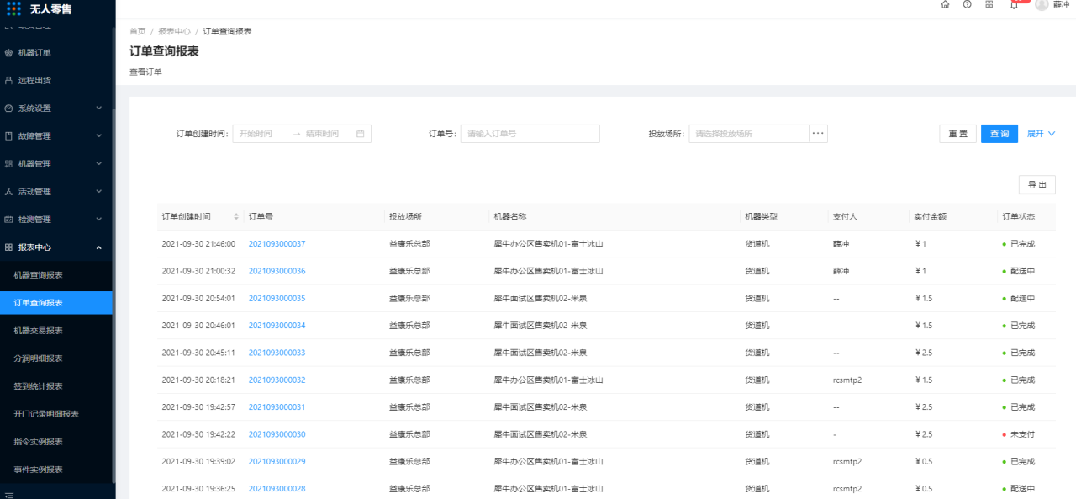
Task: Click the ¥ 1.5 amount in 2021093000035 row
Action: 923,298
